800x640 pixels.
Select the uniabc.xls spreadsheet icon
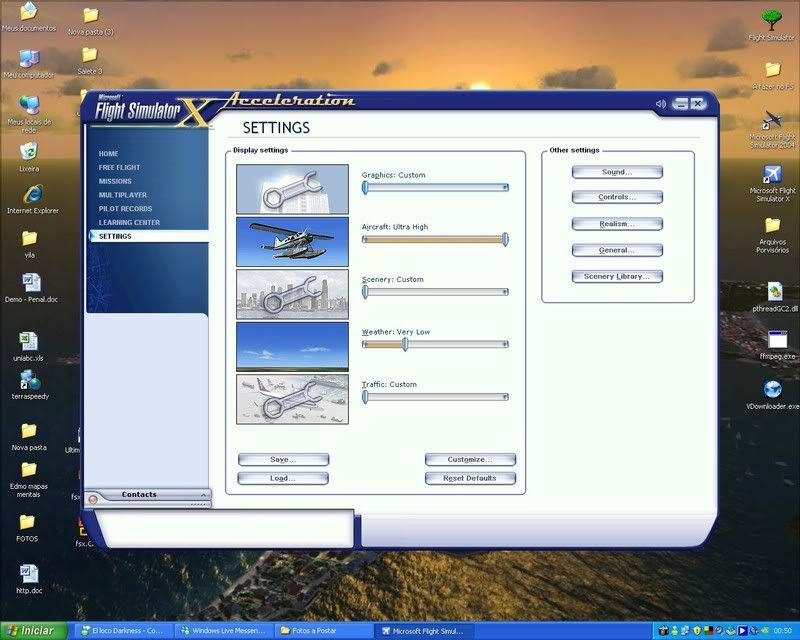(29, 341)
